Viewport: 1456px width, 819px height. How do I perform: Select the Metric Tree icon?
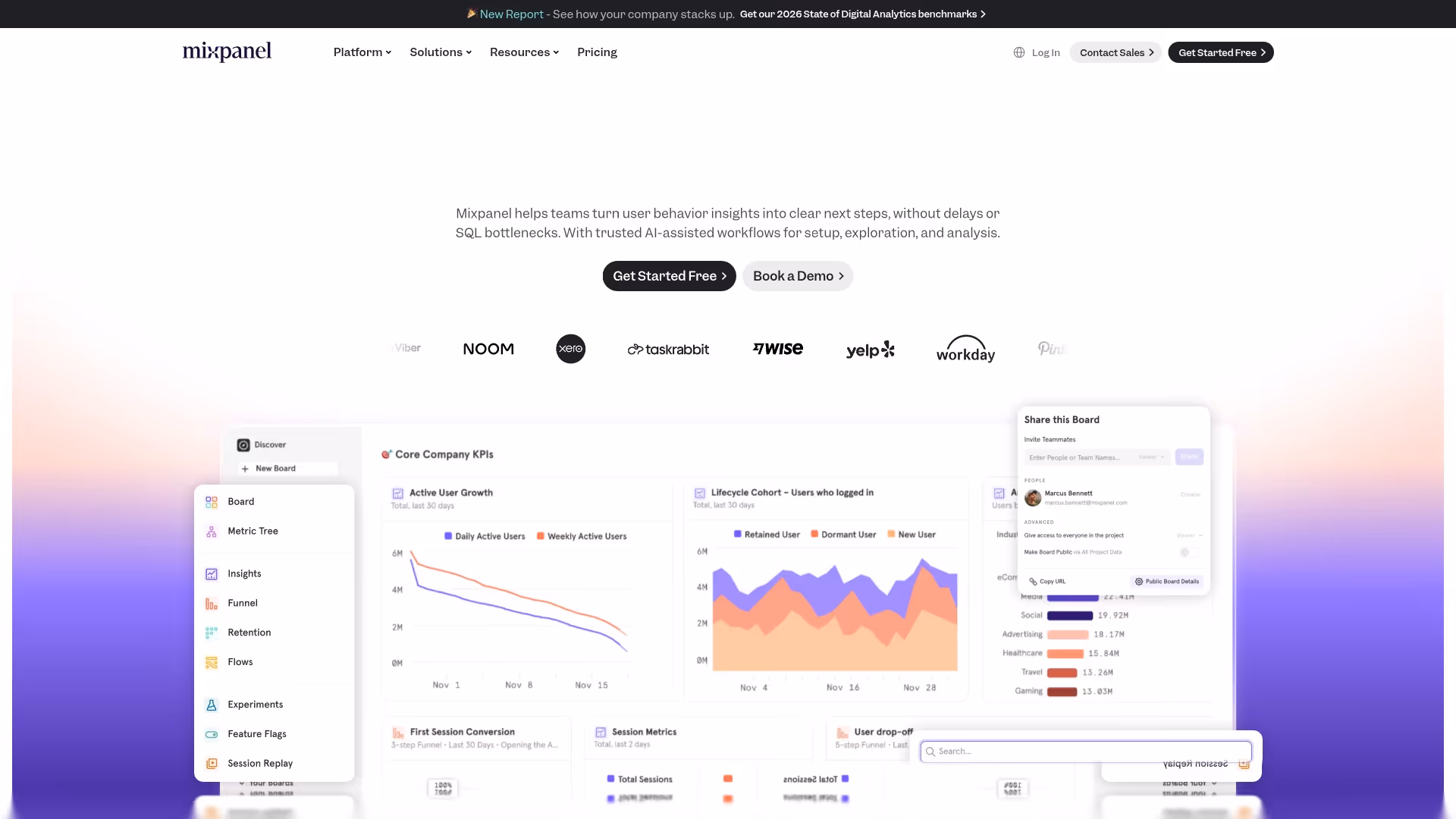coord(211,531)
